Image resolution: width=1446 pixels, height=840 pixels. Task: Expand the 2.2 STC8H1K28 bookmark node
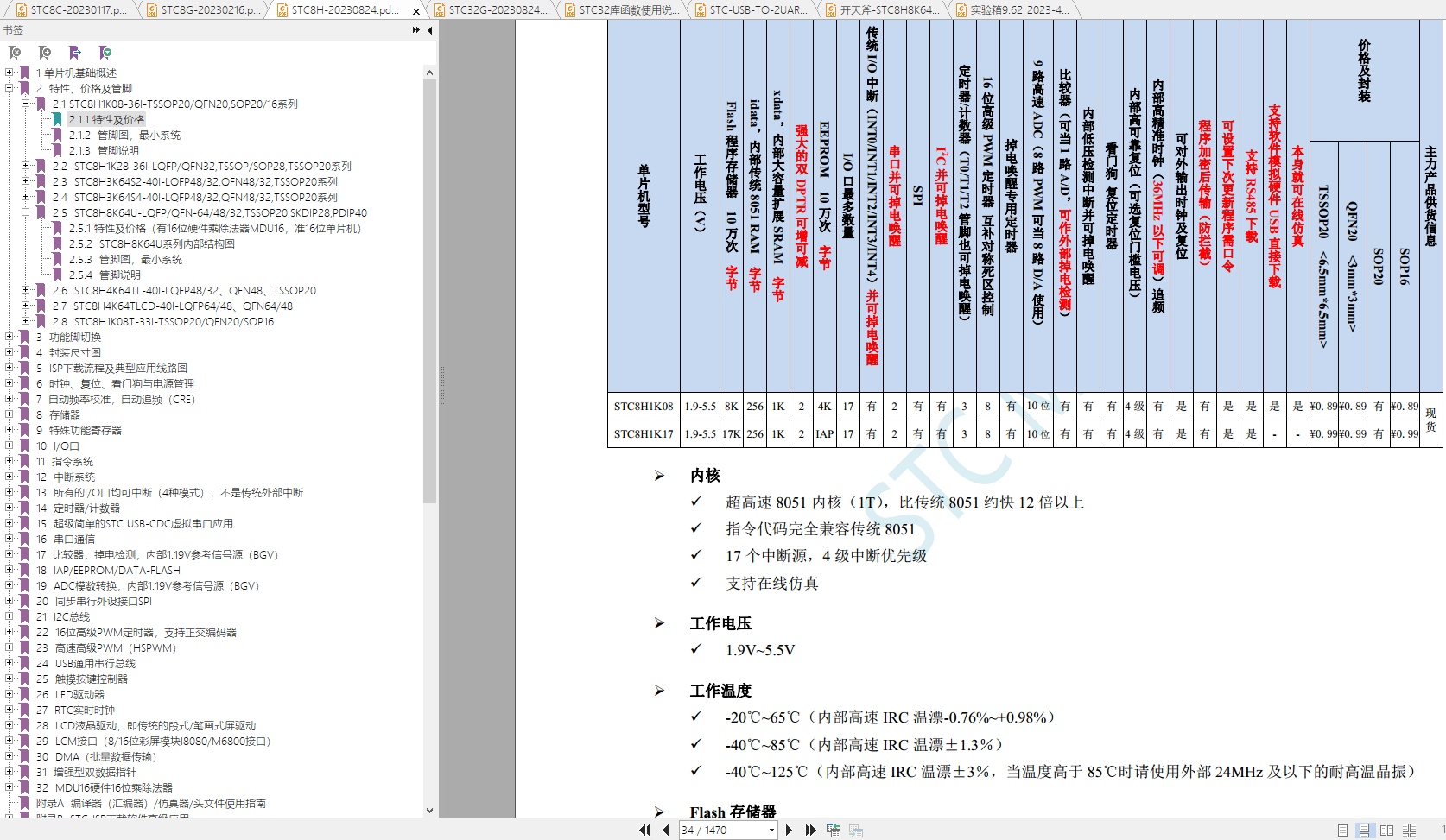tap(26, 166)
